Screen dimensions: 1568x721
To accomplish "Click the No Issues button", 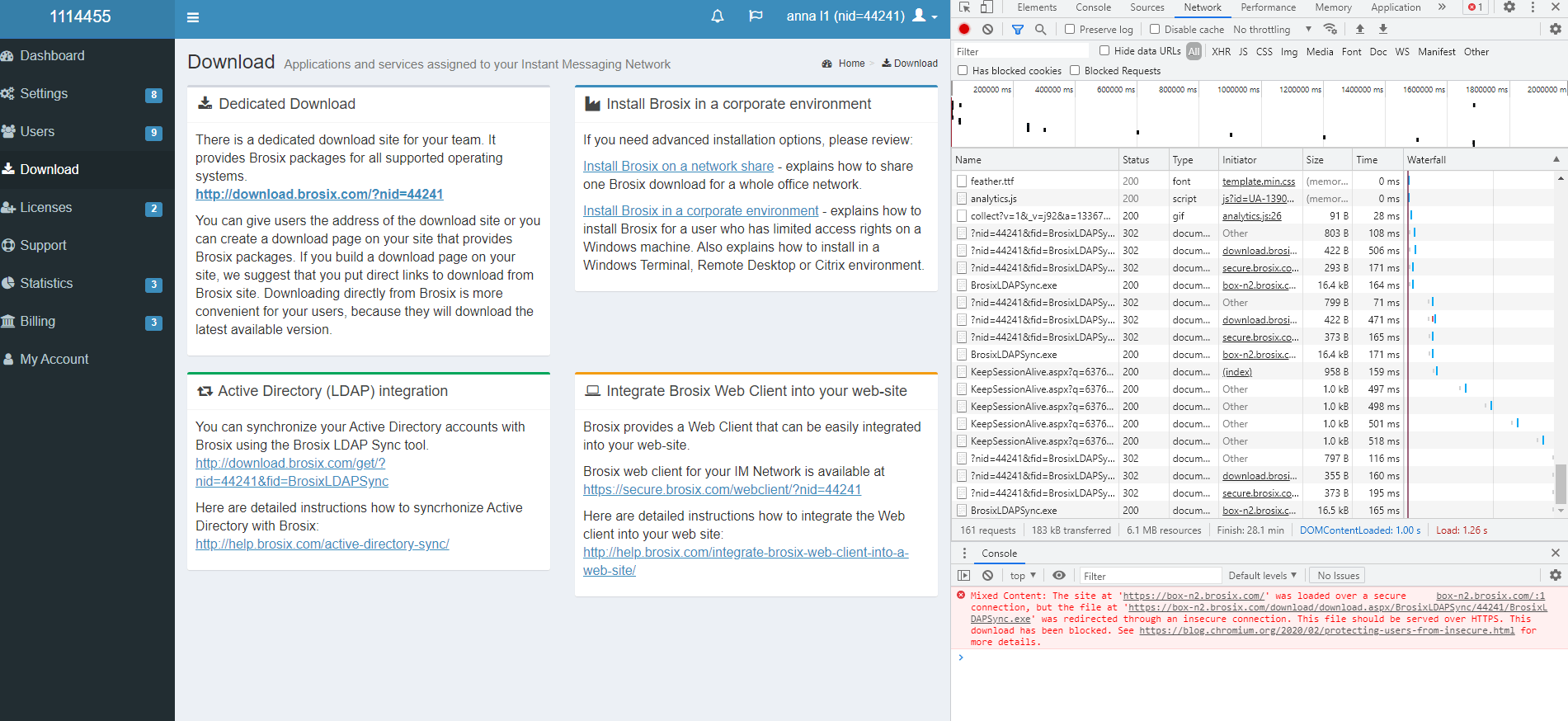I will pos(1338,576).
